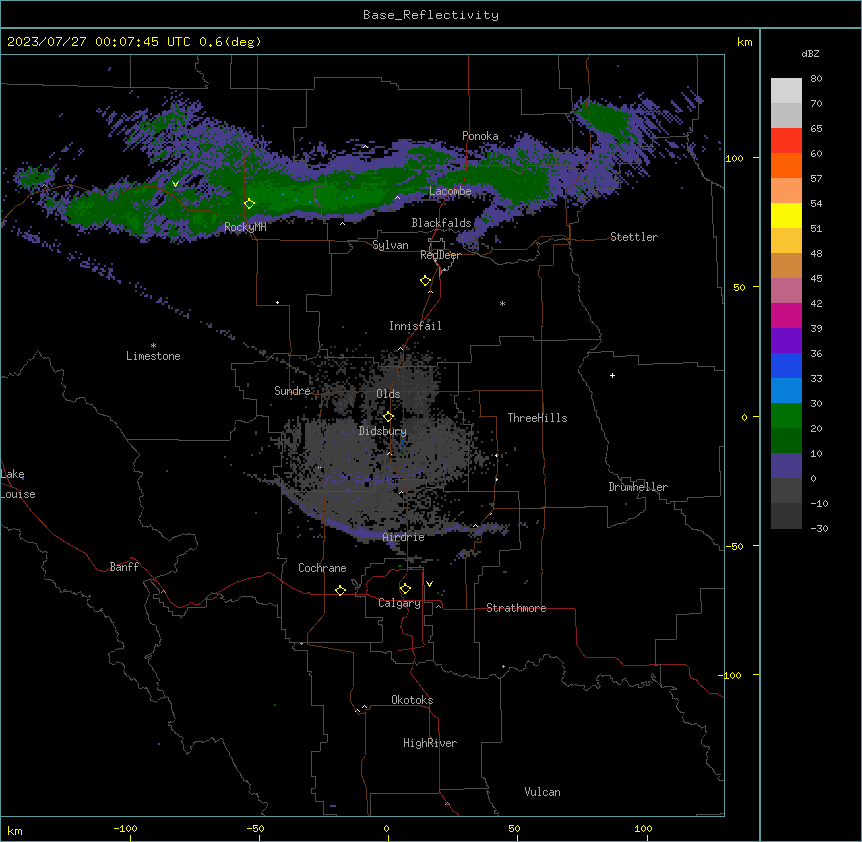Select the magenta 39-42 dBZ legend swatch
The width and height of the screenshot is (862, 842).
[x=786, y=315]
